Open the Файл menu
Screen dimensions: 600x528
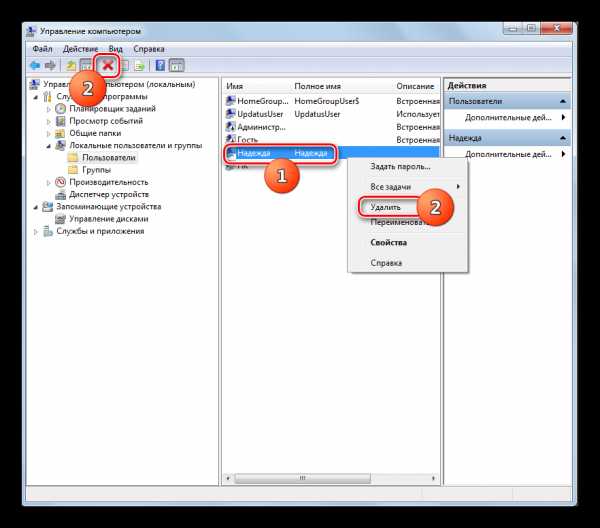[x=42, y=49]
